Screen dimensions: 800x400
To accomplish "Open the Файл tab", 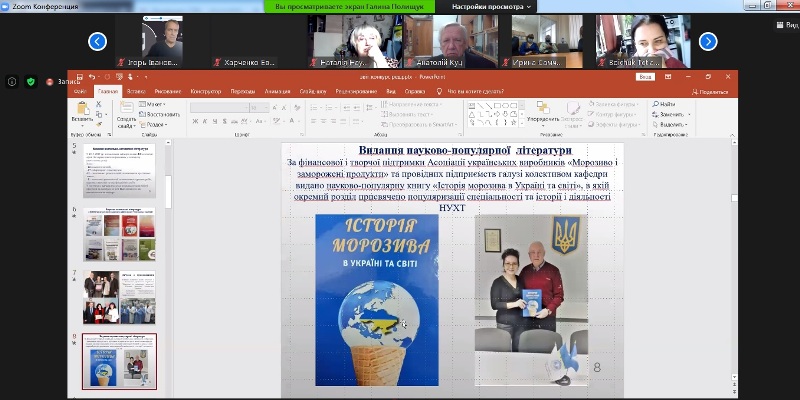I will click(80, 91).
